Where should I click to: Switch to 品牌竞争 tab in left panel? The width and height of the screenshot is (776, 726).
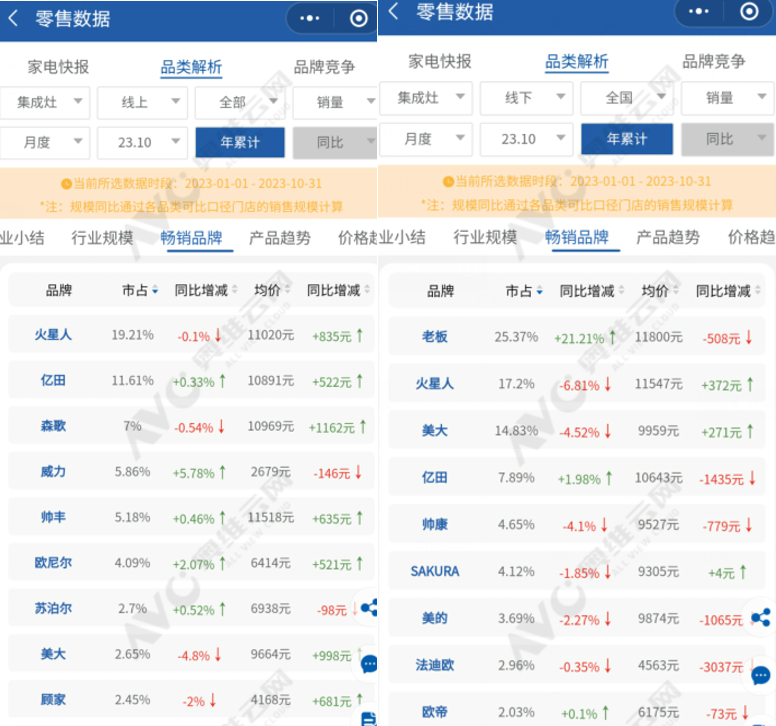coord(324,67)
